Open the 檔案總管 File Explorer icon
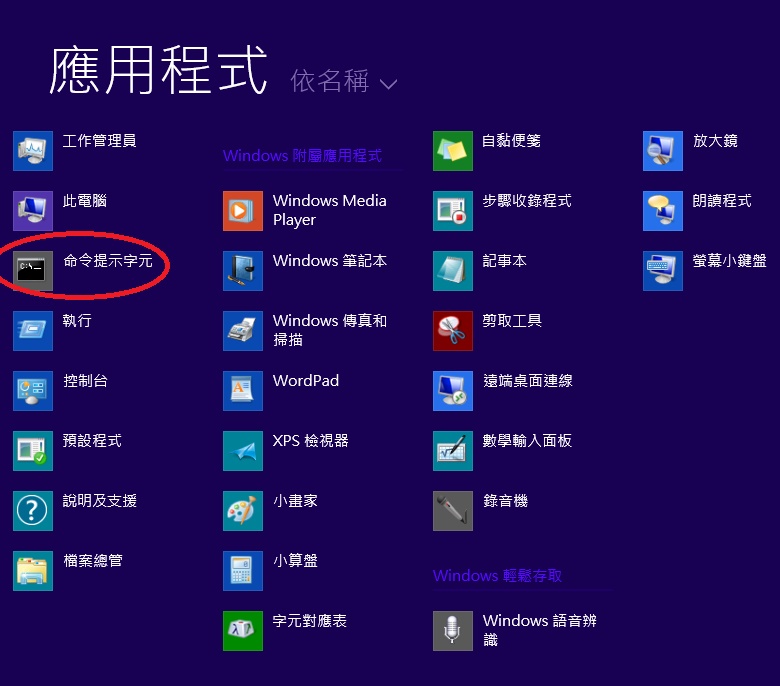 [x=33, y=571]
